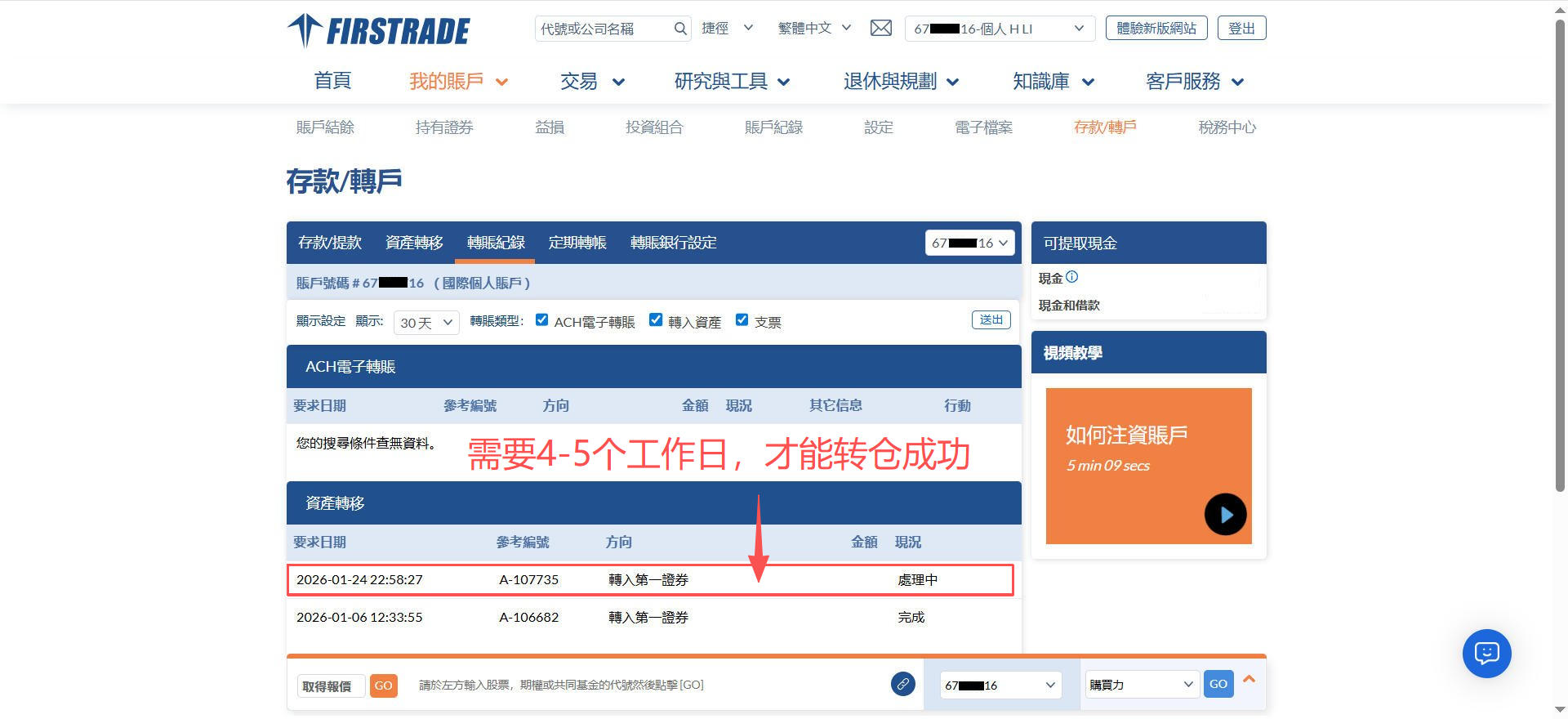The image size is (1568, 719).
Task: Open the 交易 menu
Action: pyautogui.click(x=591, y=82)
